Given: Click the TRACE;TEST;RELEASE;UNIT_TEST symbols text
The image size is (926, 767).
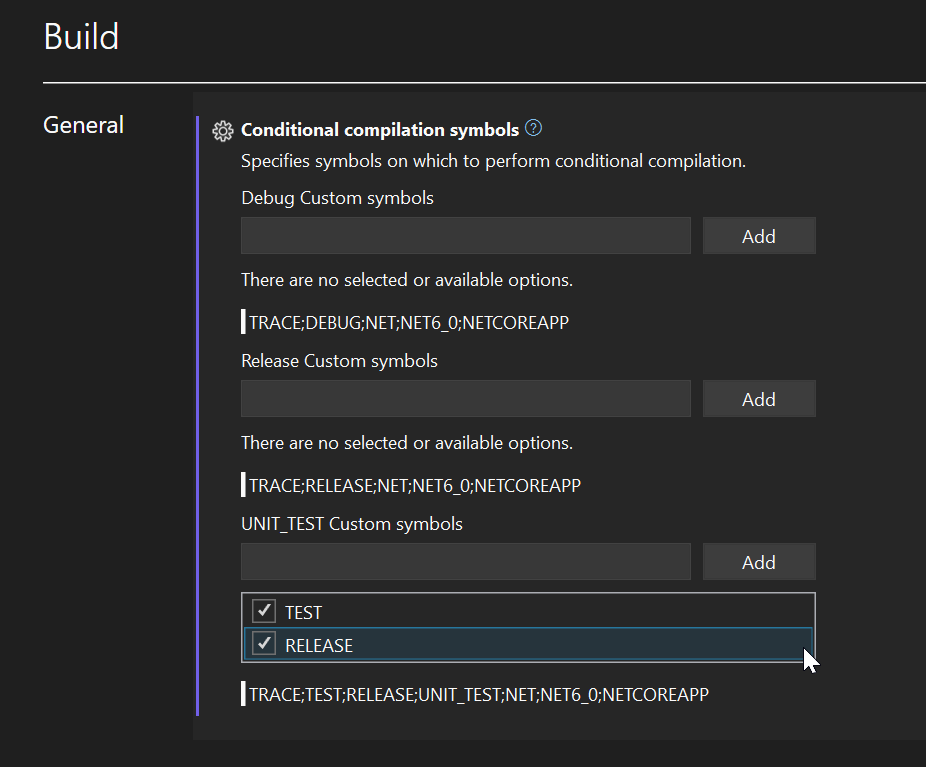Looking at the screenshot, I should (478, 694).
